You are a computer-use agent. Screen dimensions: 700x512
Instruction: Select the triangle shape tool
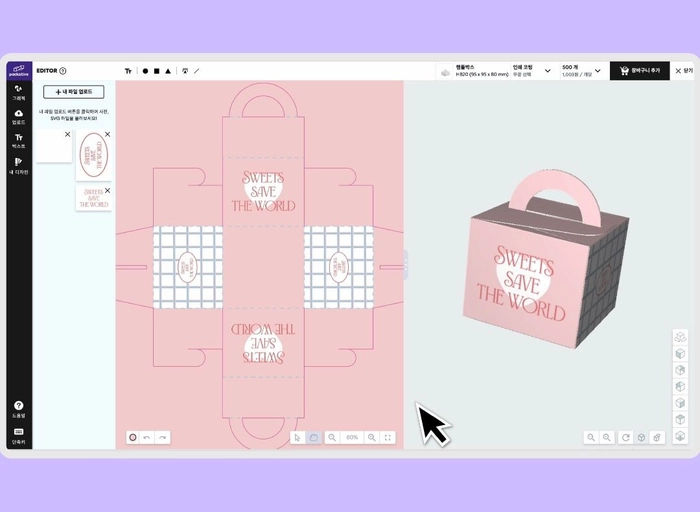click(x=168, y=71)
